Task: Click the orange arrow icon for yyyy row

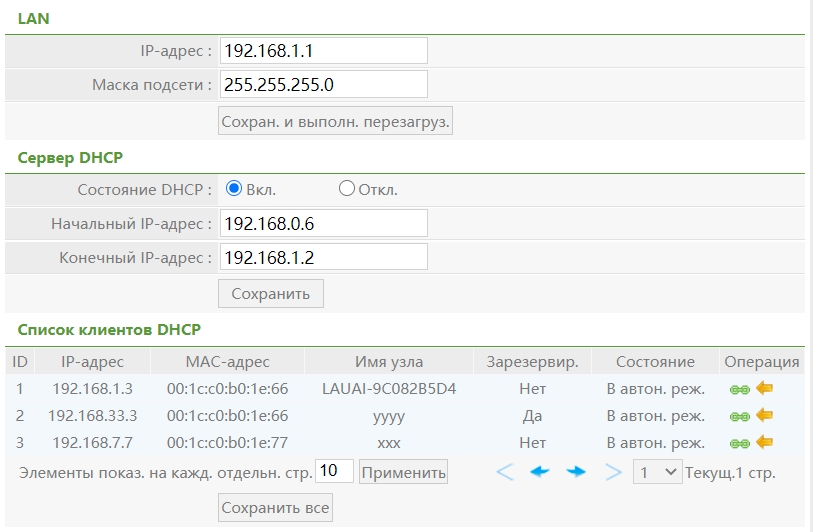Action: click(x=764, y=415)
